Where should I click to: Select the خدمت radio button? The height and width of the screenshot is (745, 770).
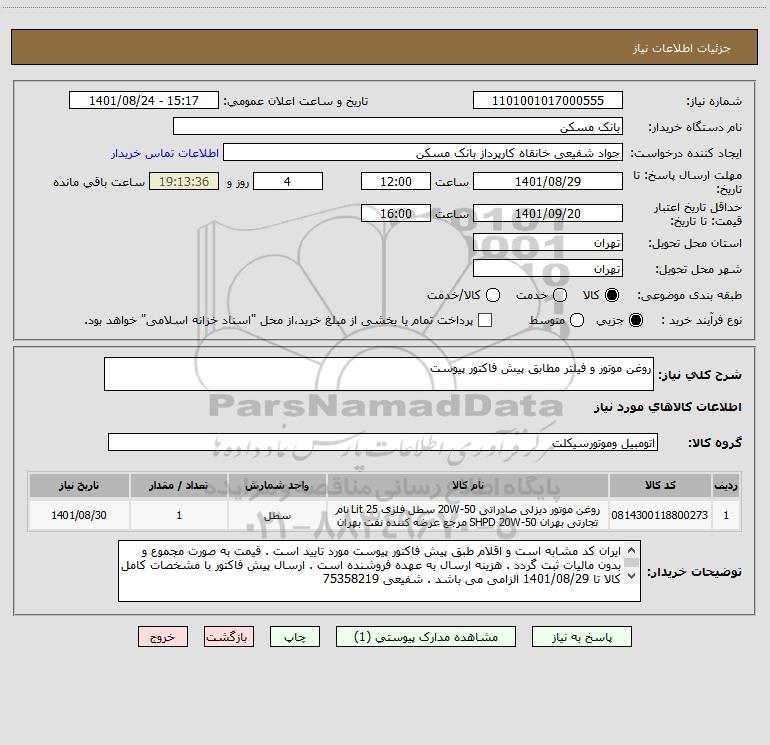pos(560,295)
